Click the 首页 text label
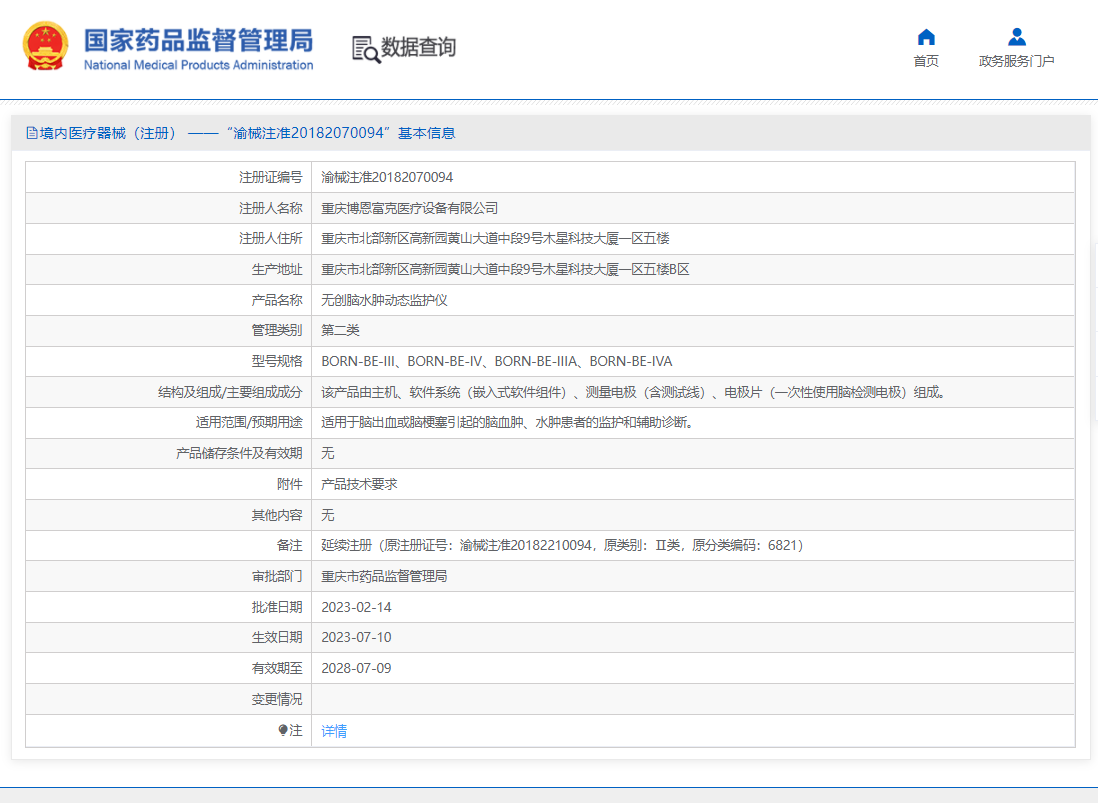1098x803 pixels. 926,61
